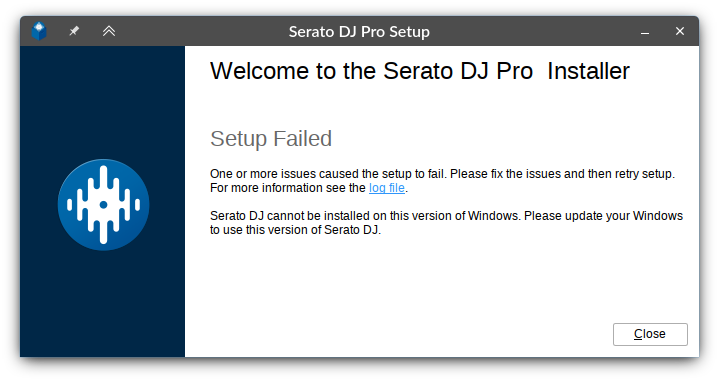
Task: Click the dark navy sidebar area below logo
Action: (x=102, y=304)
